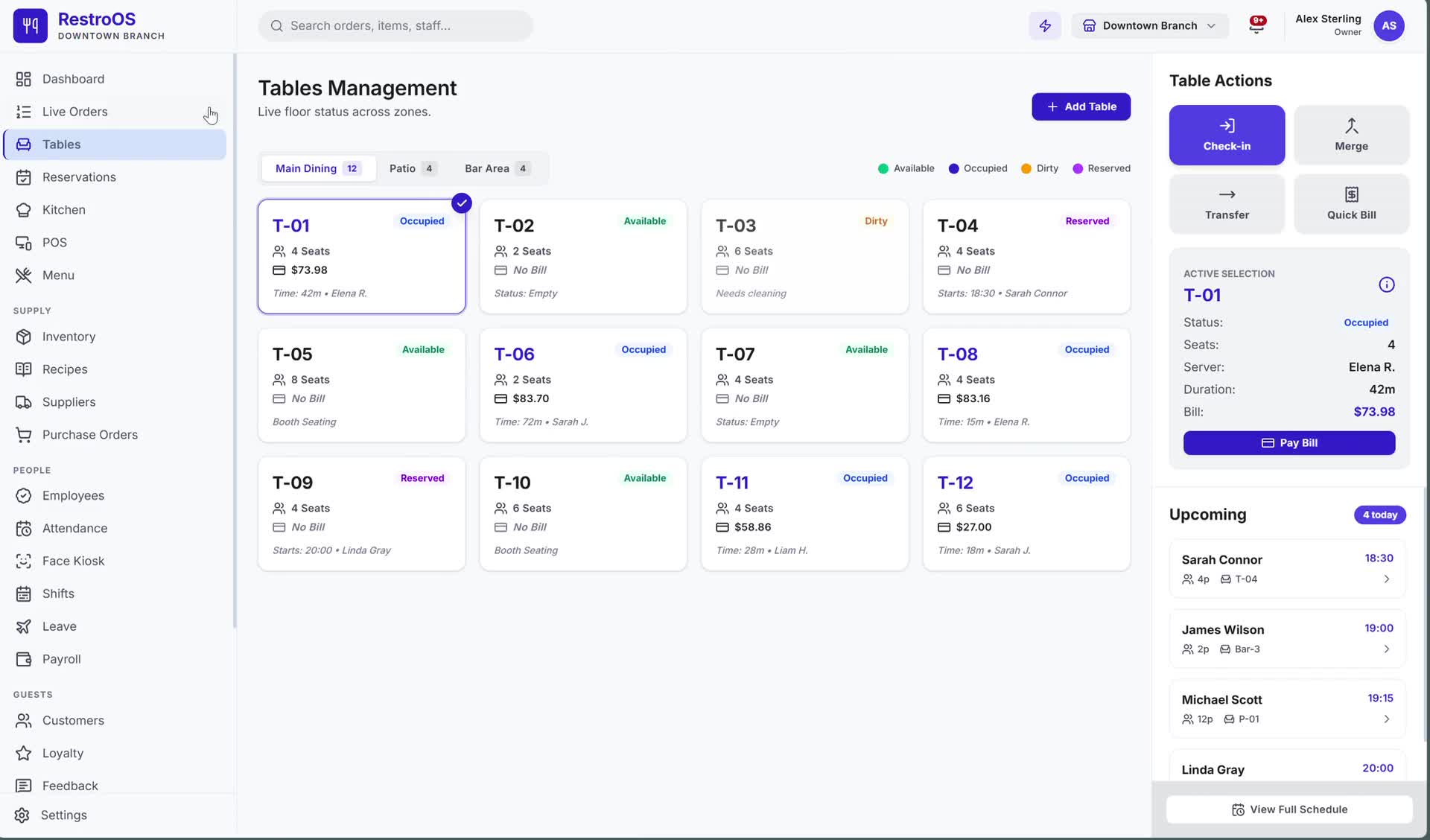
Task: Click the Menu utensils icon
Action: [x=24, y=276]
